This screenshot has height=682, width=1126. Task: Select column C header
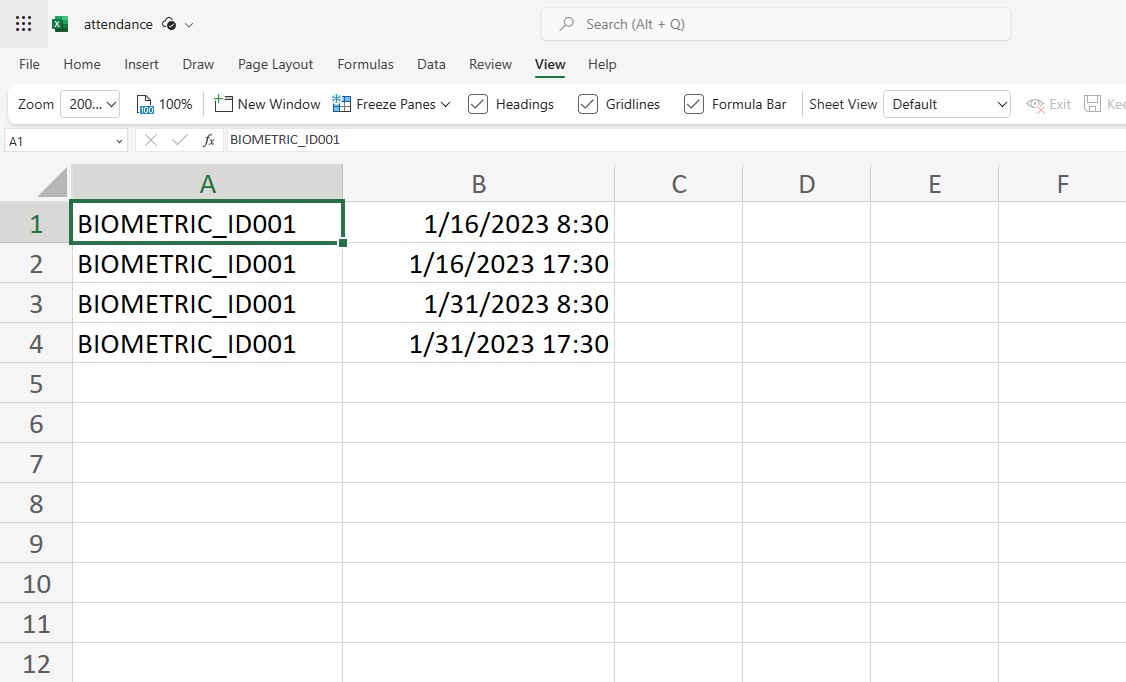[x=679, y=184]
